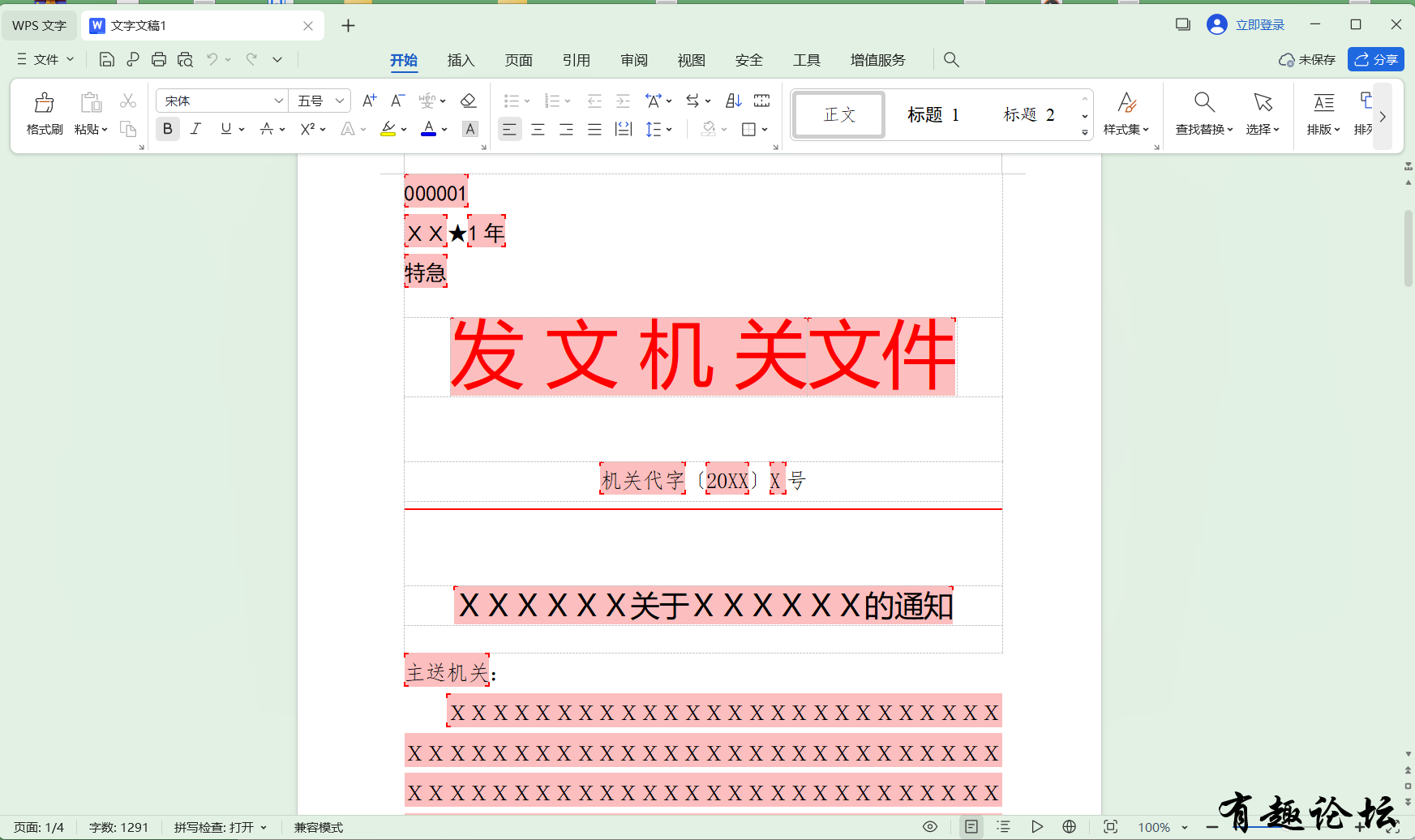Click the distributed alignment icon
The height and width of the screenshot is (840, 1415).
pos(623,129)
